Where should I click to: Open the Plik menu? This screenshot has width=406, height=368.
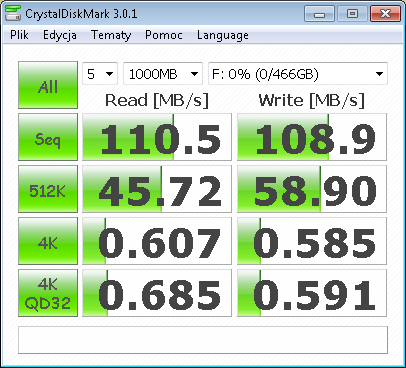coord(19,35)
